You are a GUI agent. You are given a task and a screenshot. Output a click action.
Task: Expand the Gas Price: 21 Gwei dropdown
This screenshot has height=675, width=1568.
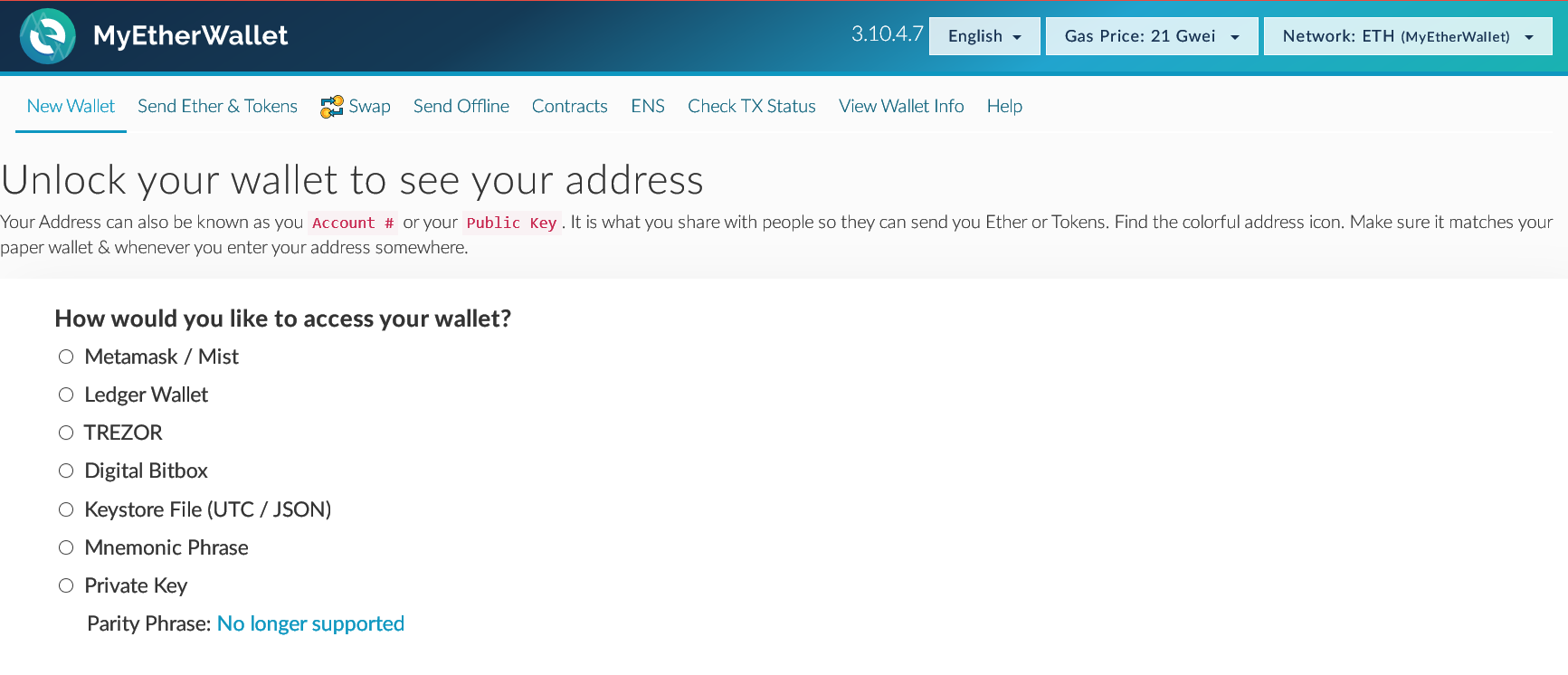point(1152,36)
